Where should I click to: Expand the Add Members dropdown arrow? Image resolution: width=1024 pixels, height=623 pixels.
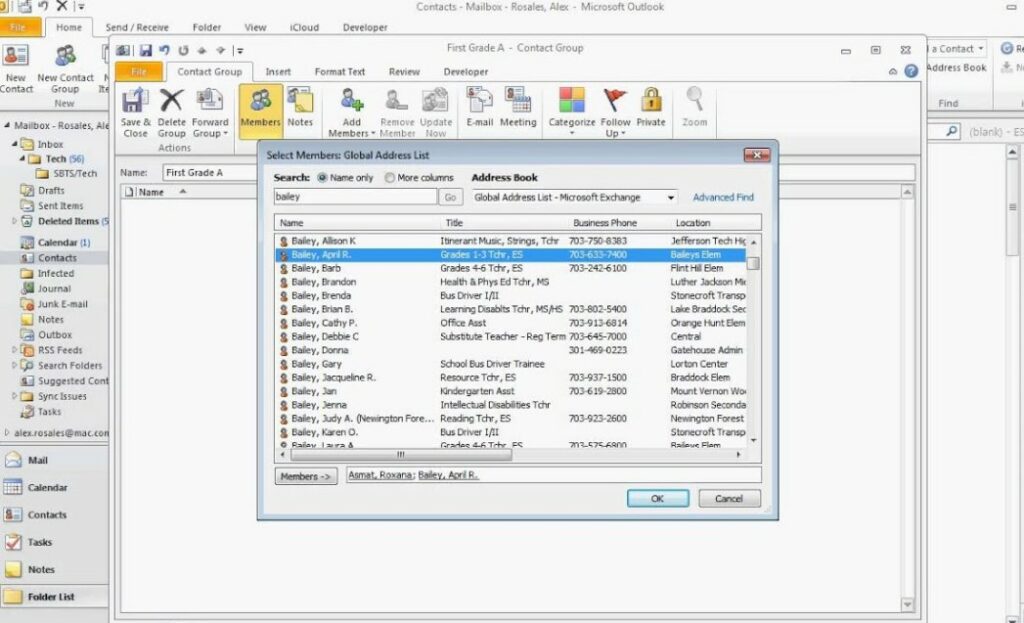(x=373, y=133)
